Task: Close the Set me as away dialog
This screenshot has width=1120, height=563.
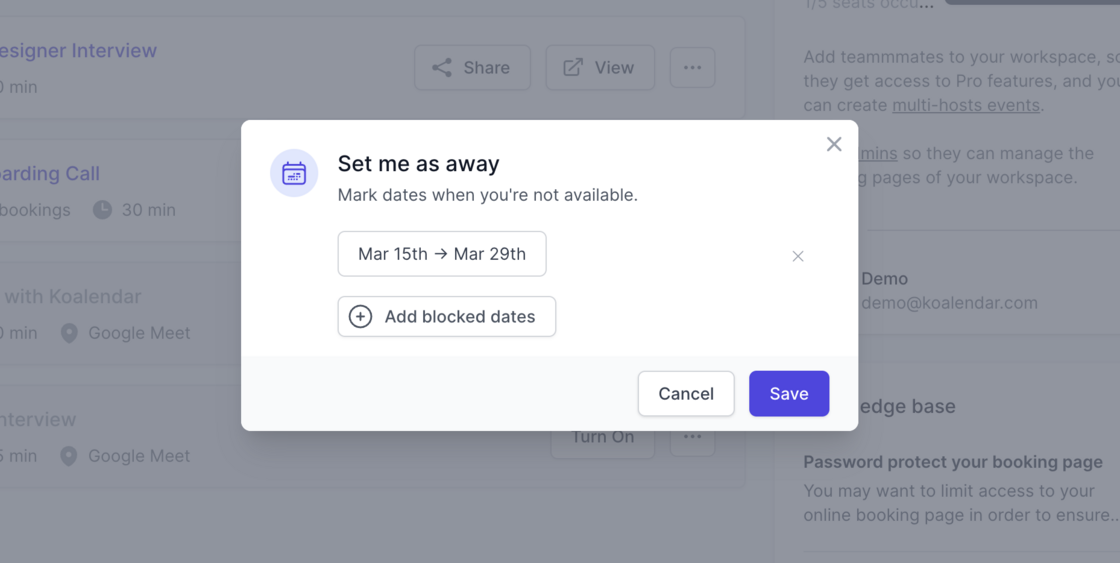Action: tap(834, 144)
